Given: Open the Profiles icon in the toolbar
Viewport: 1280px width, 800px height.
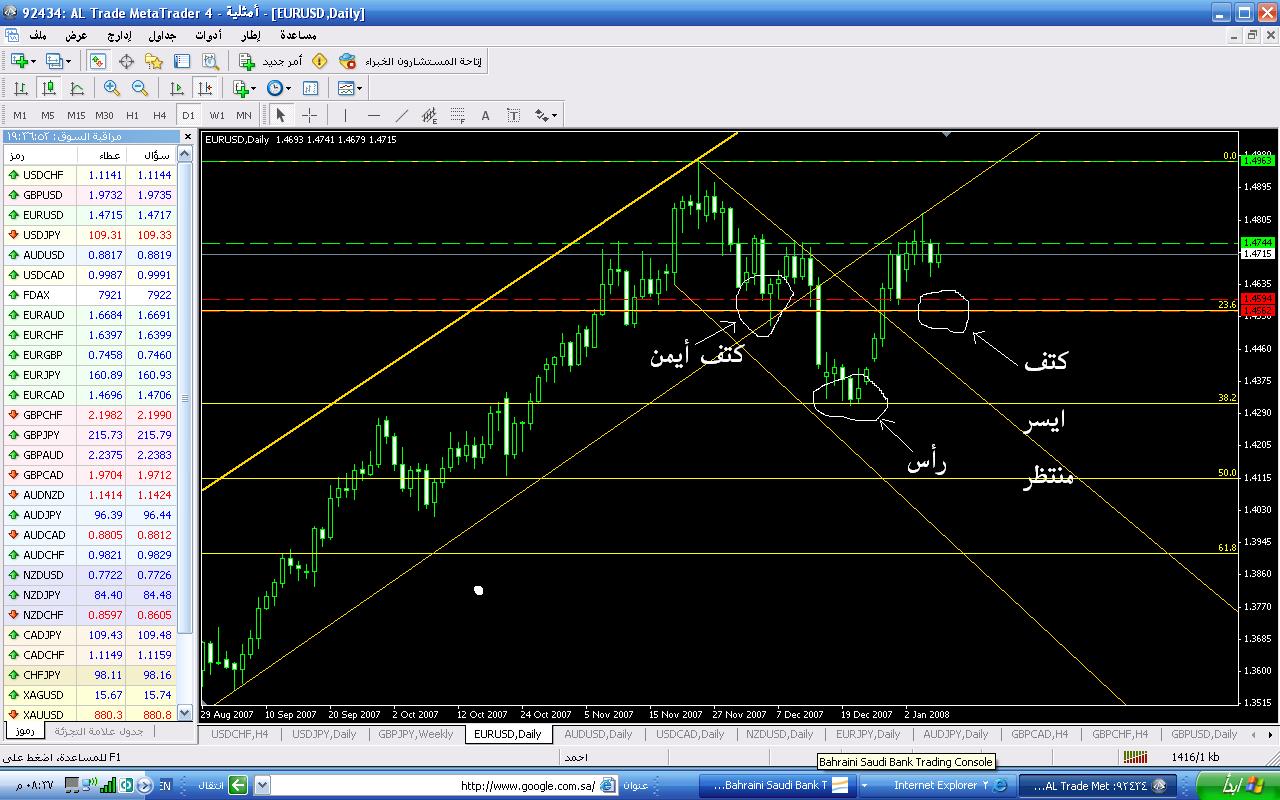Looking at the screenshot, I should pyautogui.click(x=55, y=61).
